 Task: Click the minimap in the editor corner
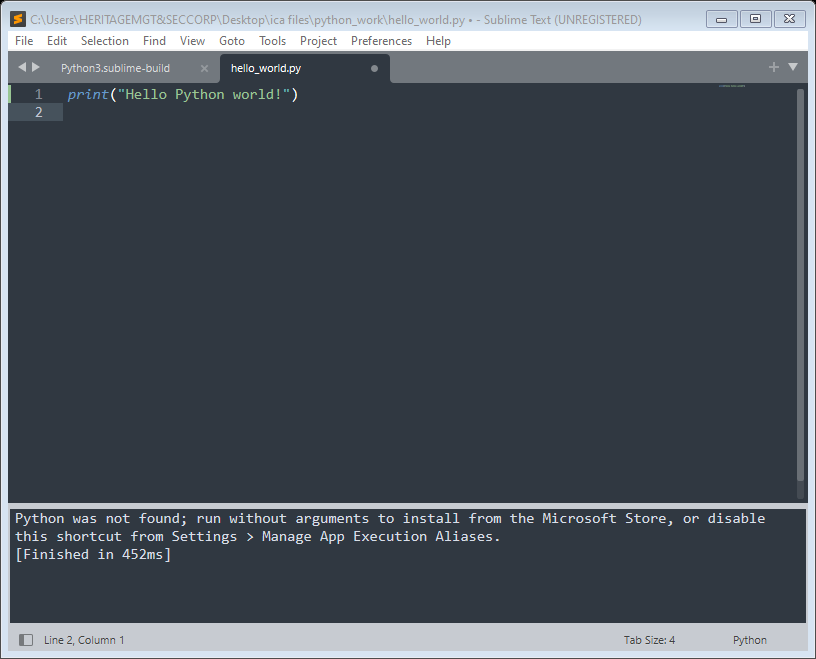[732, 87]
